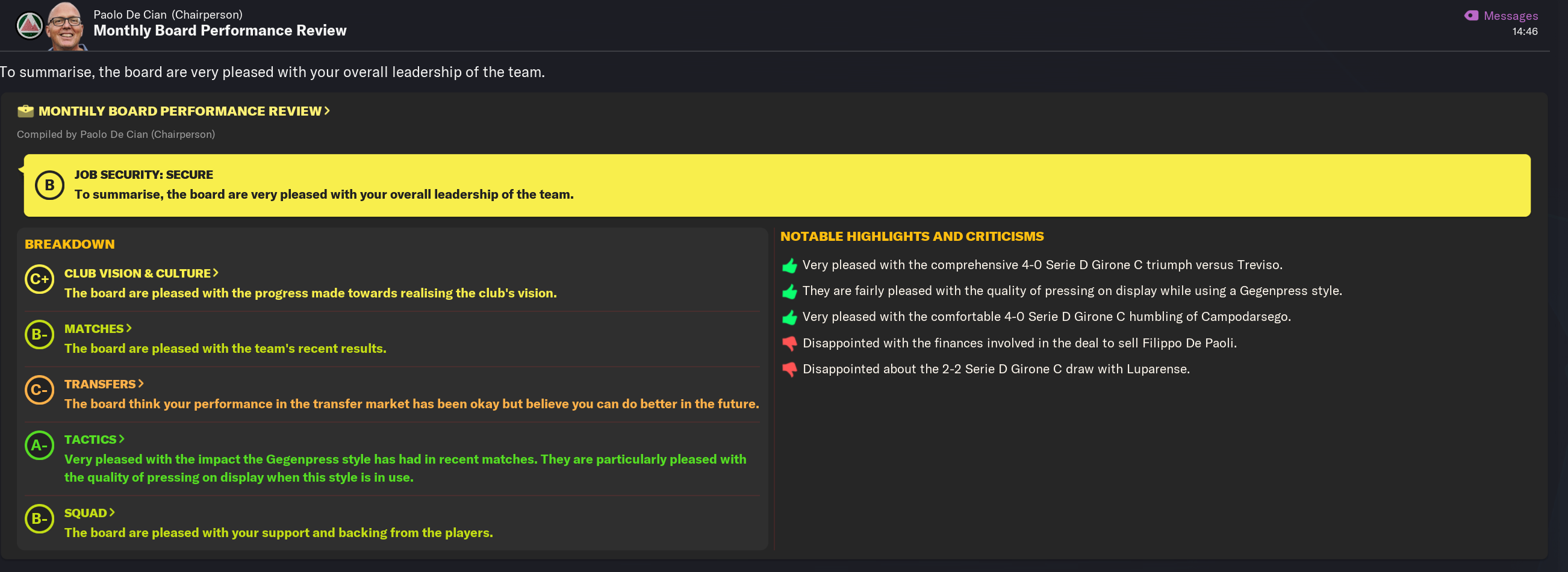
Task: Click thumbs-up icon beside Treviso triumph
Action: coord(789,266)
